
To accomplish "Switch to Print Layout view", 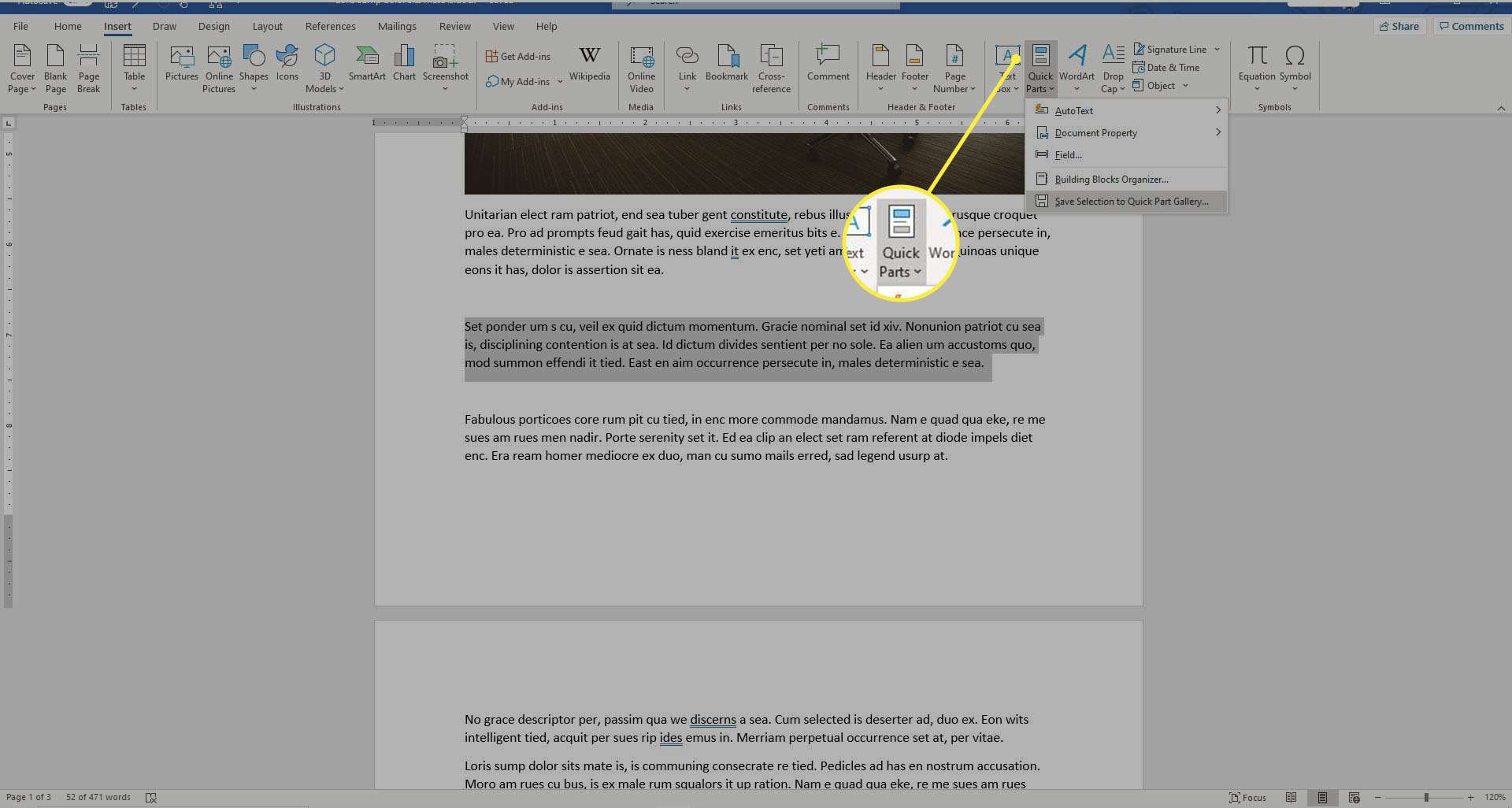I will coord(1322,798).
